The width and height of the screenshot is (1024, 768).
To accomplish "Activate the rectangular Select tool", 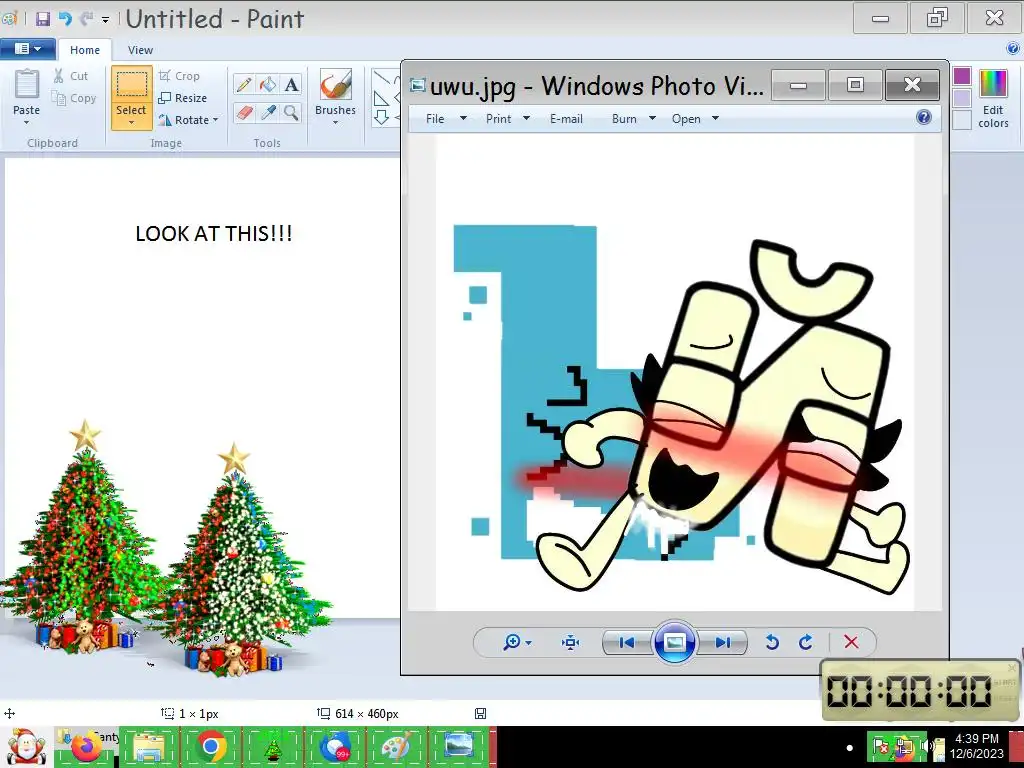I will (x=131, y=84).
